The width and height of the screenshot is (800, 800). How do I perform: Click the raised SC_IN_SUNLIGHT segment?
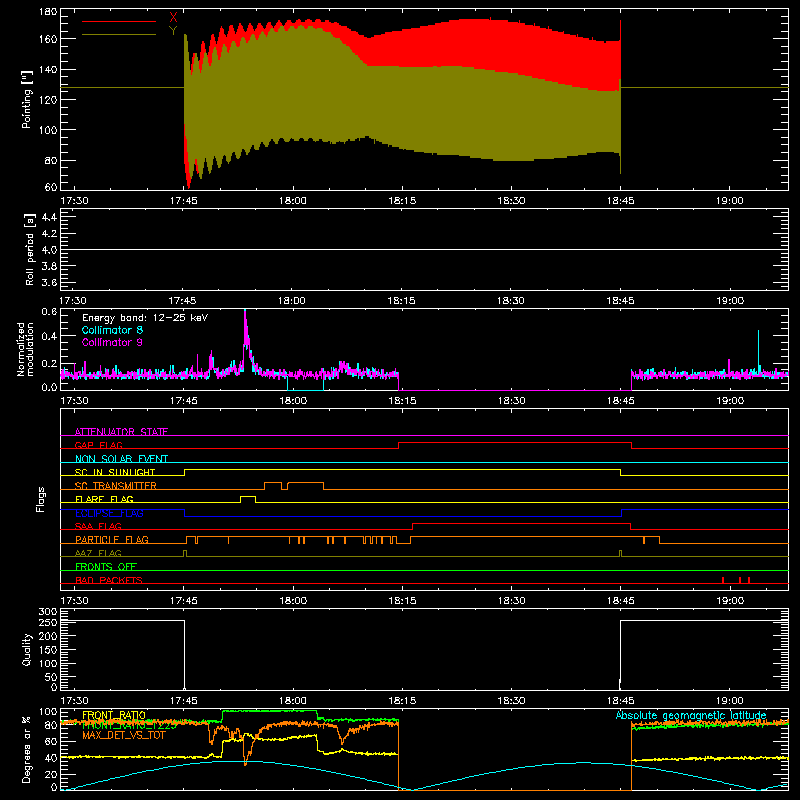point(403,469)
